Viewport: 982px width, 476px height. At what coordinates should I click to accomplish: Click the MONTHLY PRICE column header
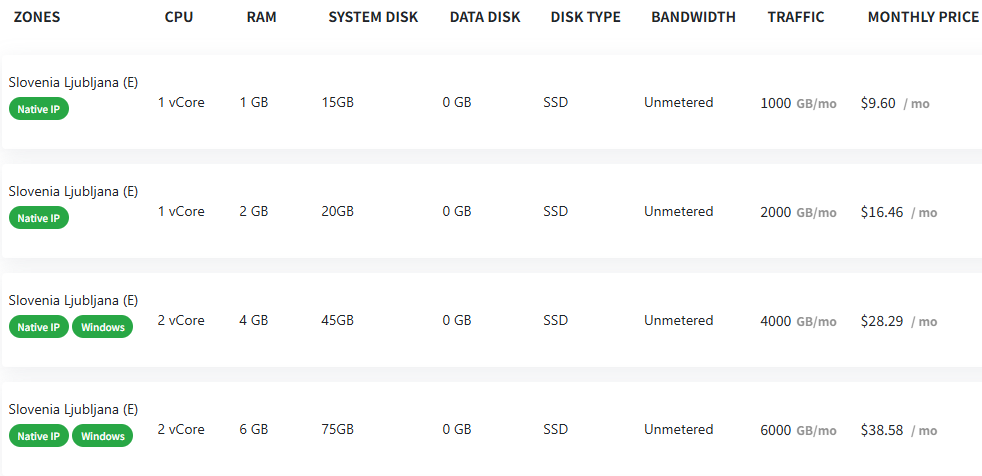coord(923,17)
